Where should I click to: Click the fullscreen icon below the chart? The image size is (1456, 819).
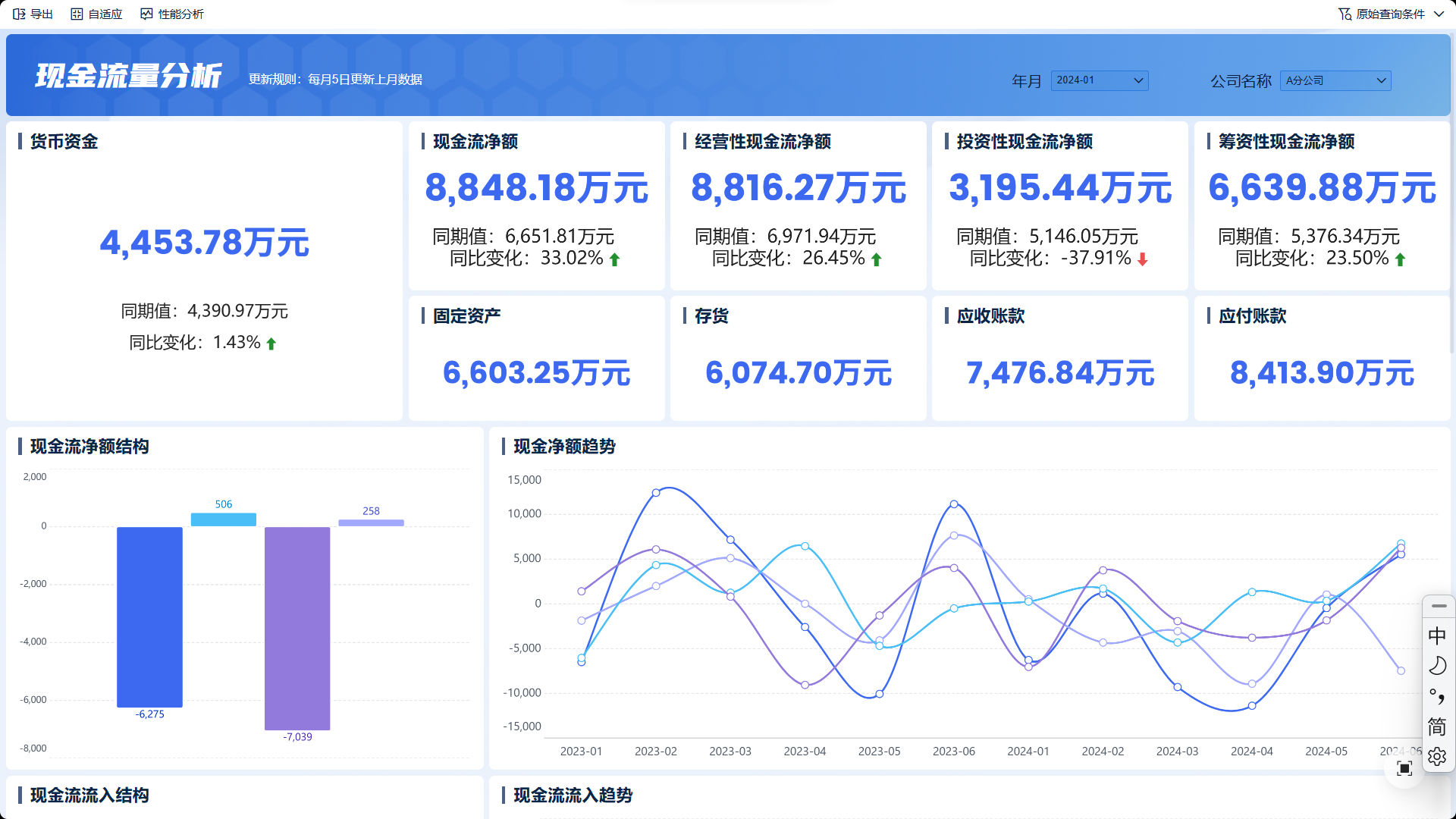tap(1404, 768)
